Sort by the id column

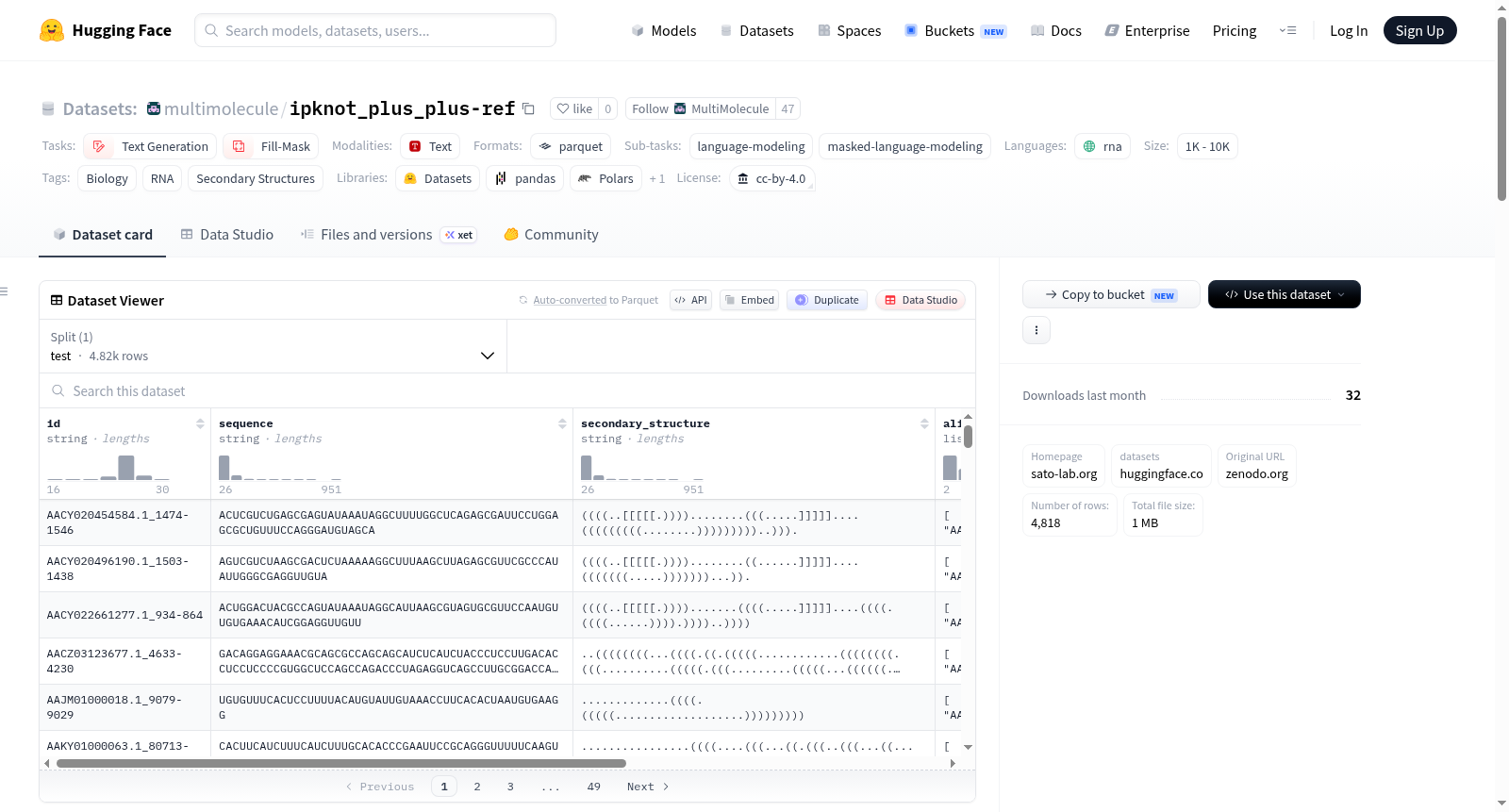pos(200,423)
